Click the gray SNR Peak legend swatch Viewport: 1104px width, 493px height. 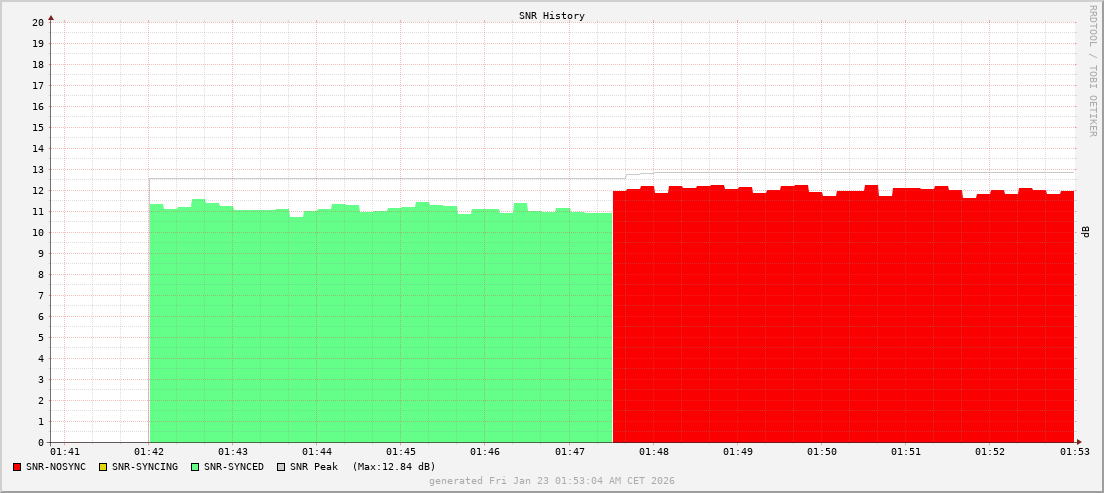[x=281, y=467]
